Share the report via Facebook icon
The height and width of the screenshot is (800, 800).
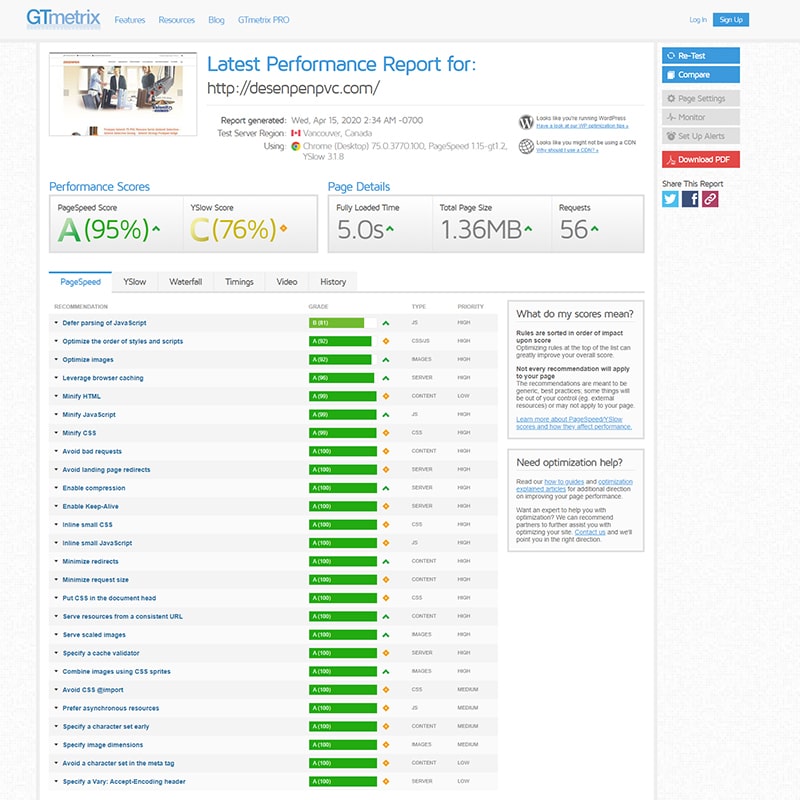690,199
